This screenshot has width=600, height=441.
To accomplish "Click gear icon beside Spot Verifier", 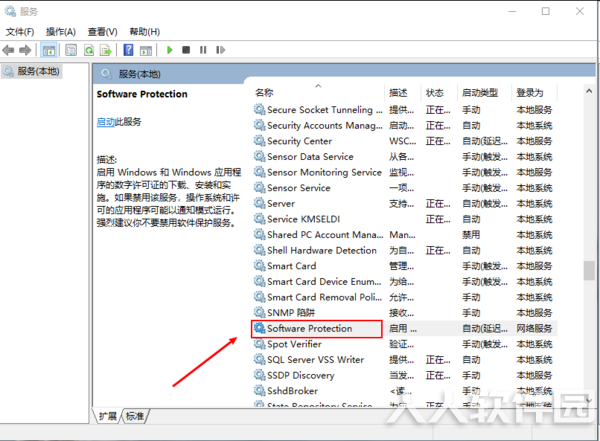I will (x=259, y=344).
